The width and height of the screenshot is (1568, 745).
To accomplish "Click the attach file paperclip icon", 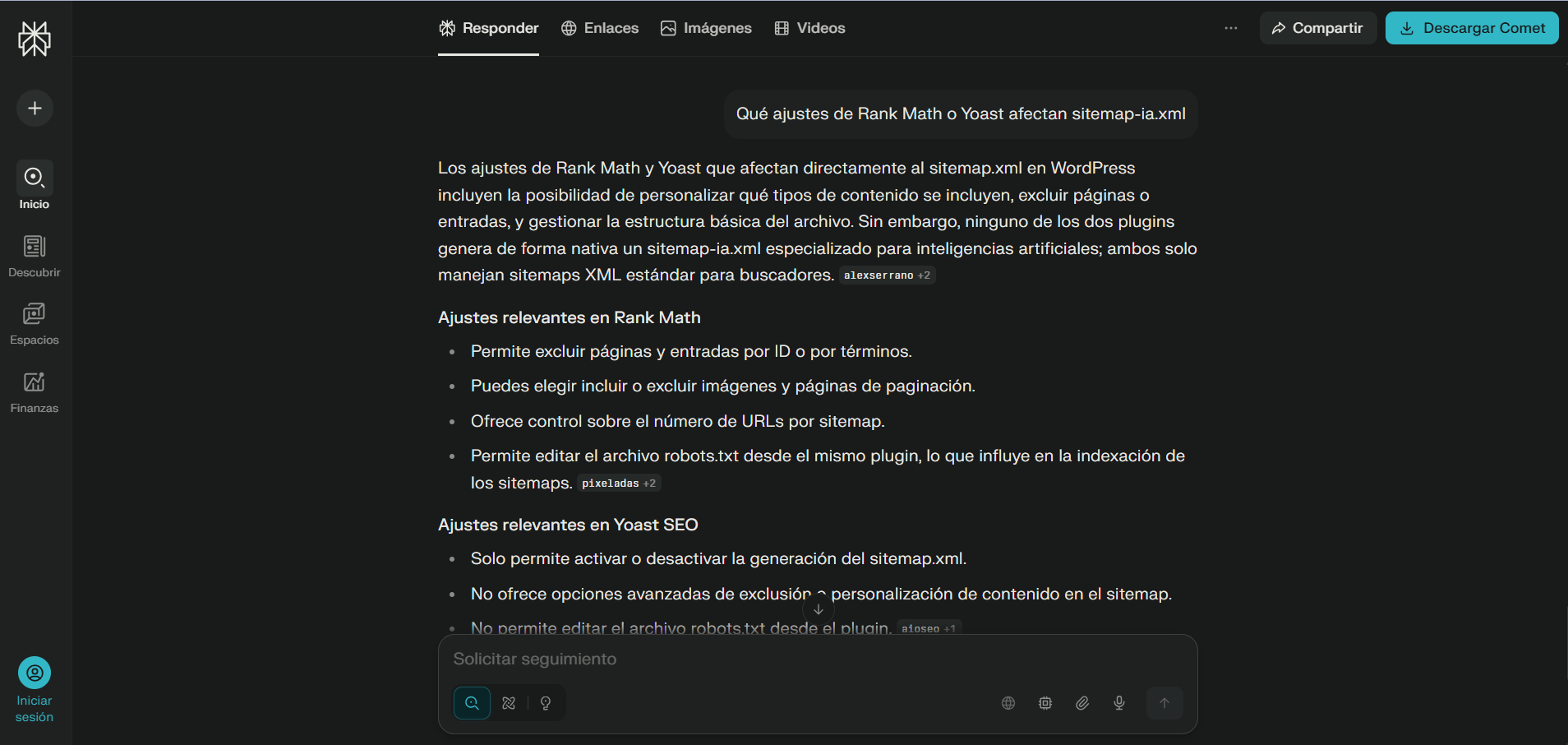I will (x=1082, y=703).
